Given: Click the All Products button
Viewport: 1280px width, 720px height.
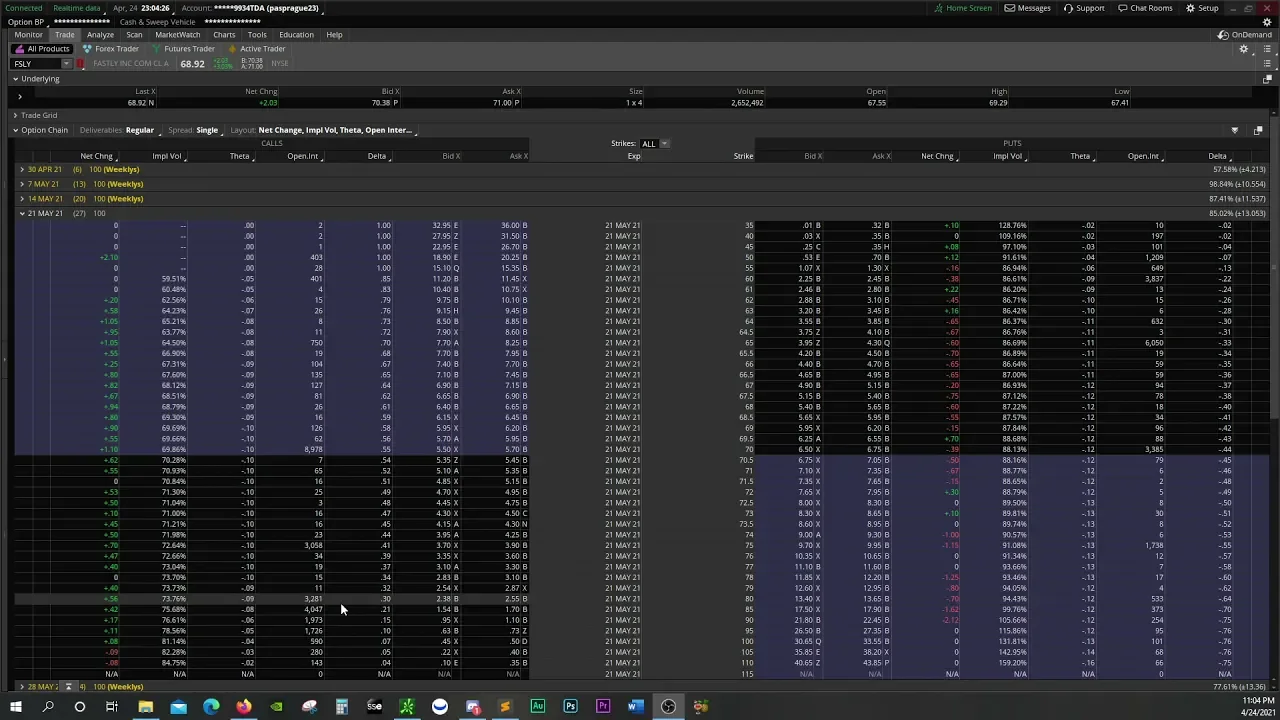Looking at the screenshot, I should coord(43,49).
